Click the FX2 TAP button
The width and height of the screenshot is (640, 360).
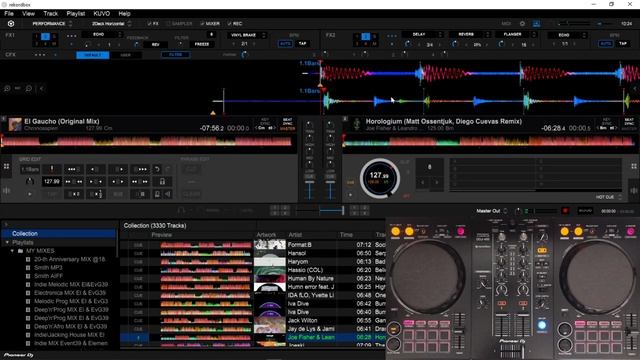[622, 43]
